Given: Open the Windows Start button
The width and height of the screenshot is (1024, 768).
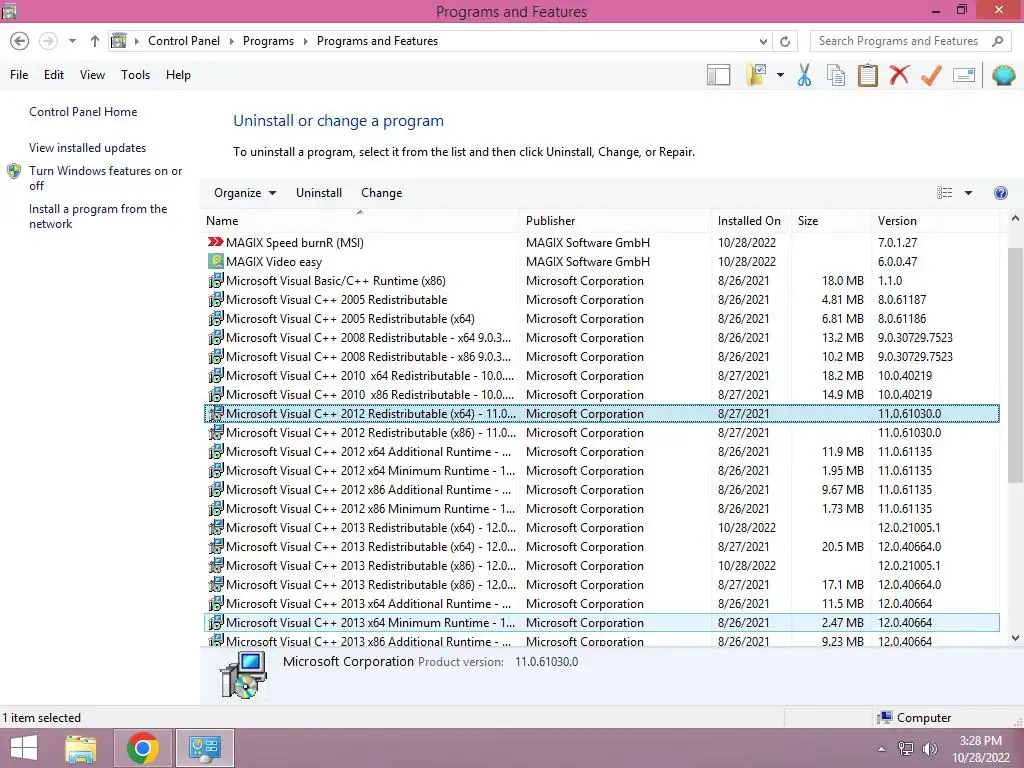Looking at the screenshot, I should [x=24, y=748].
